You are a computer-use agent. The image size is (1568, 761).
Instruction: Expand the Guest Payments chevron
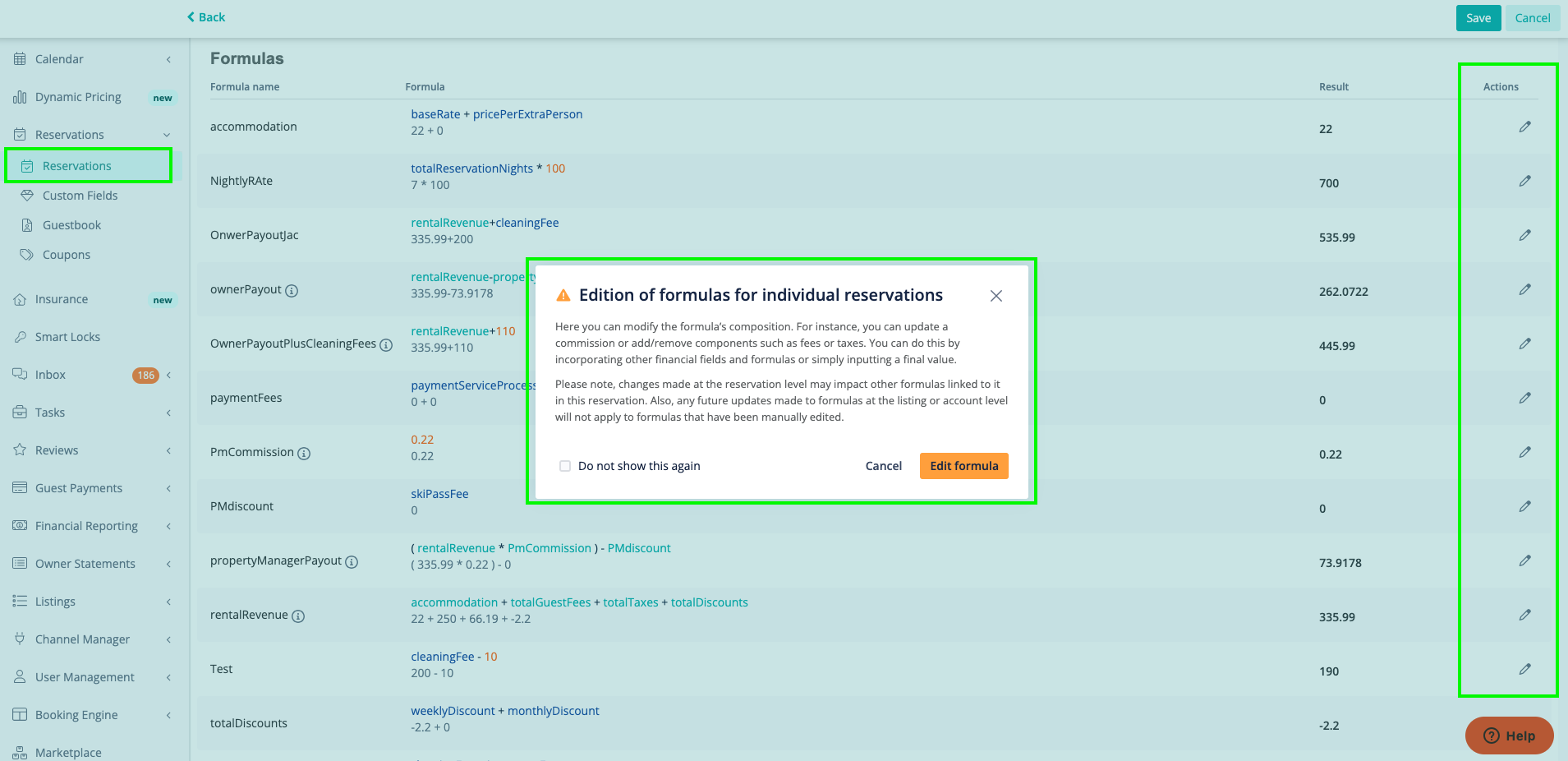click(168, 488)
